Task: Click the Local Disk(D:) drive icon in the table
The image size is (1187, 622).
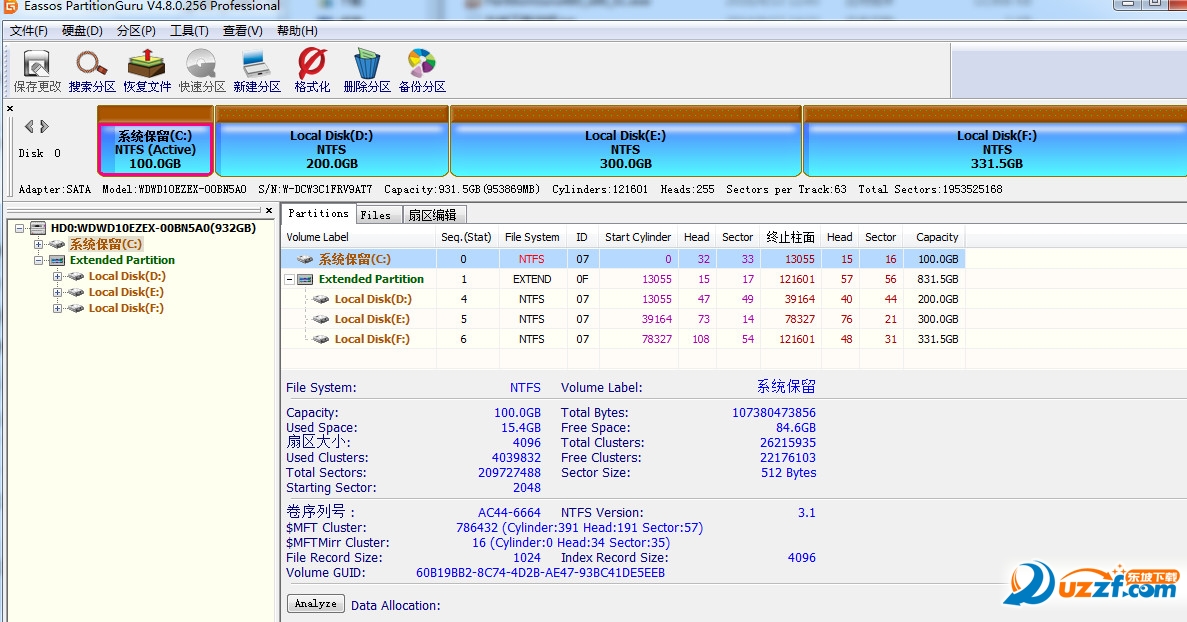Action: tap(321, 299)
